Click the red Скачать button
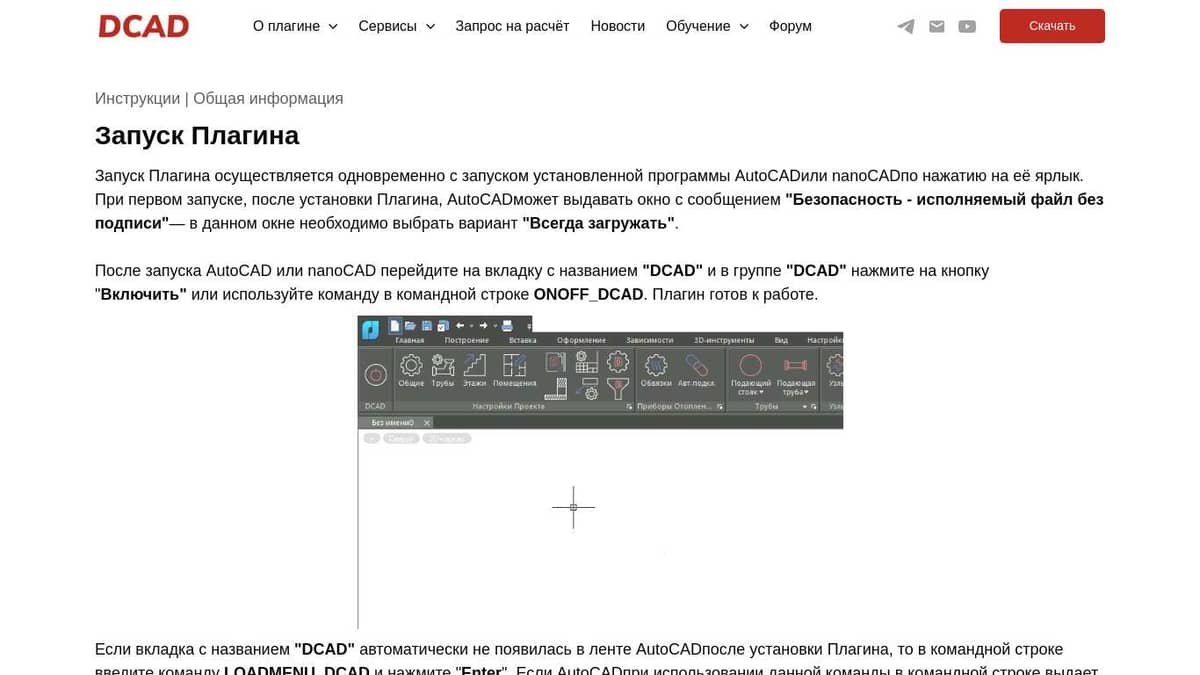The image size is (1200, 675). [1052, 26]
